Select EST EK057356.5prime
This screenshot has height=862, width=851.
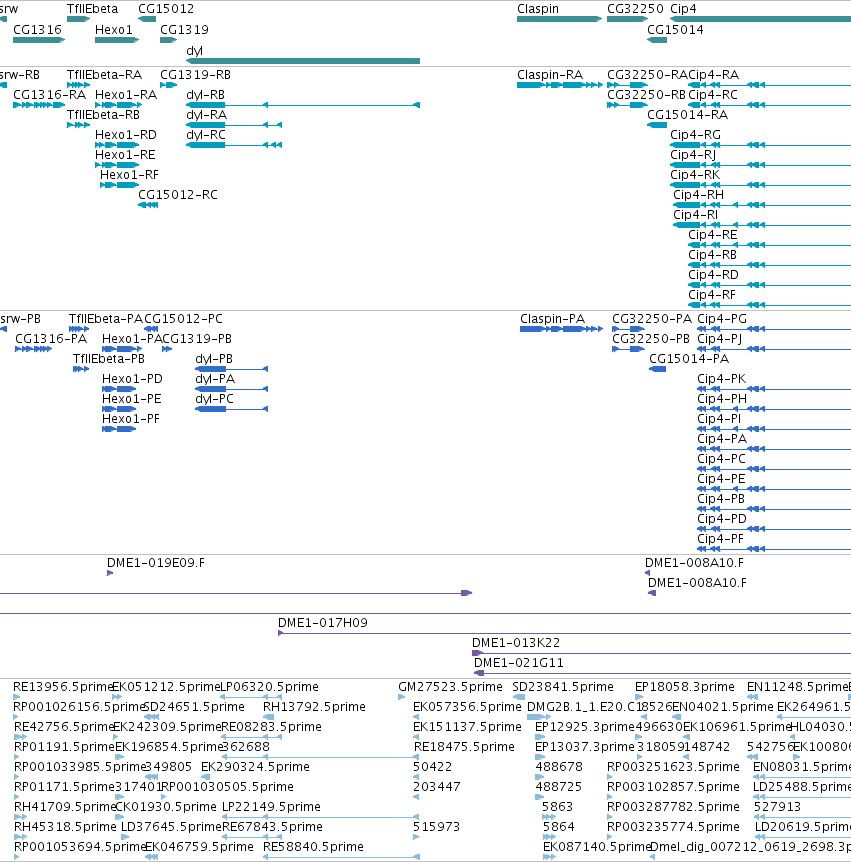pos(416,717)
